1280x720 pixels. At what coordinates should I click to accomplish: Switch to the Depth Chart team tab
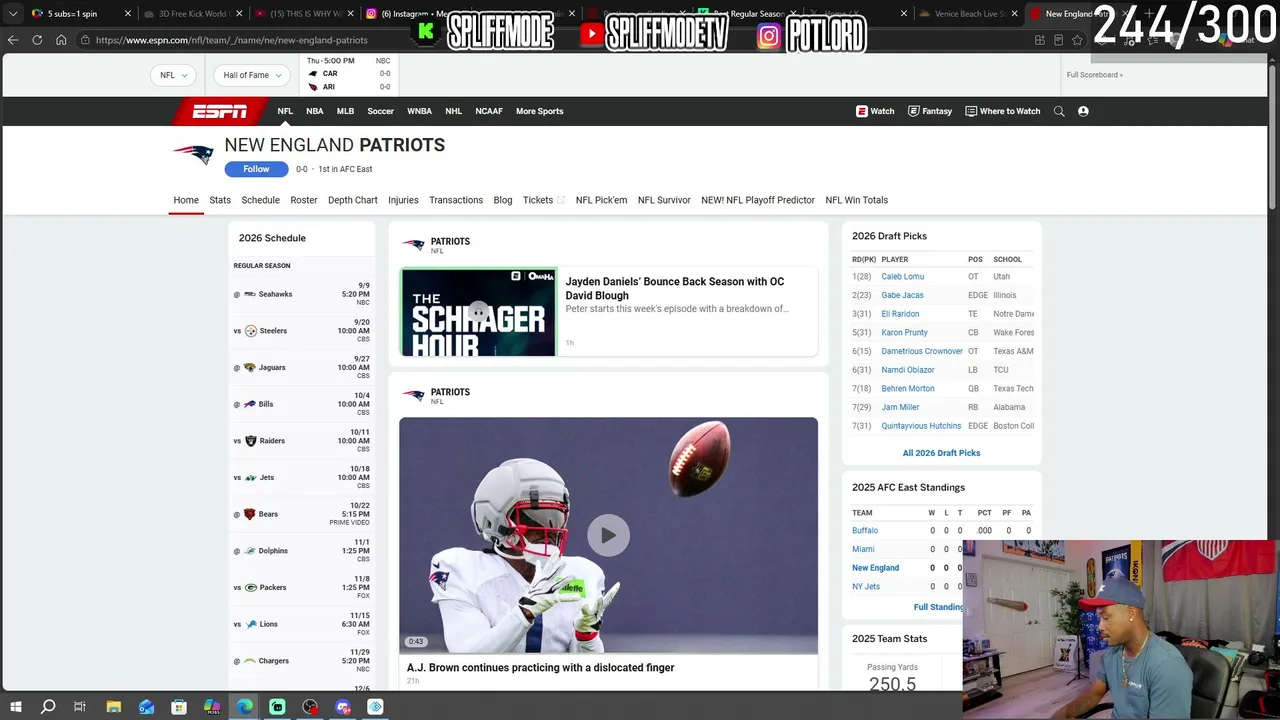pyautogui.click(x=353, y=200)
